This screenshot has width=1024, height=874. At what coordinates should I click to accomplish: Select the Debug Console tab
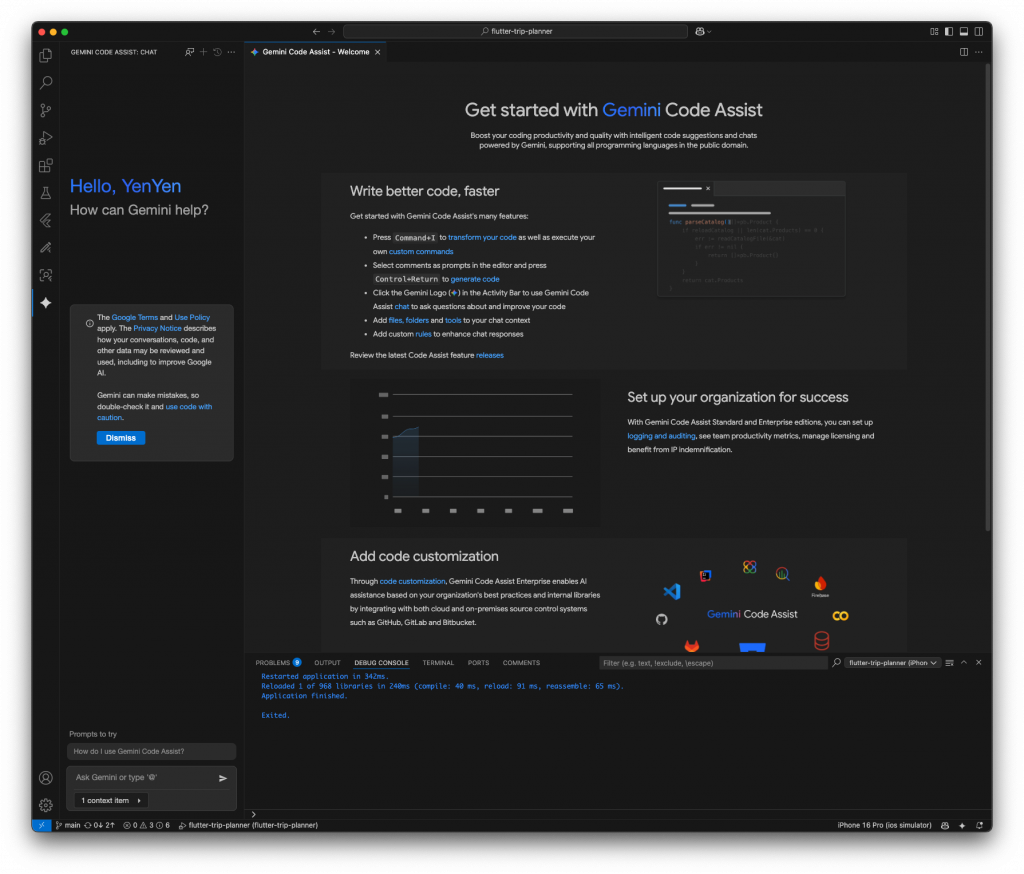point(381,662)
